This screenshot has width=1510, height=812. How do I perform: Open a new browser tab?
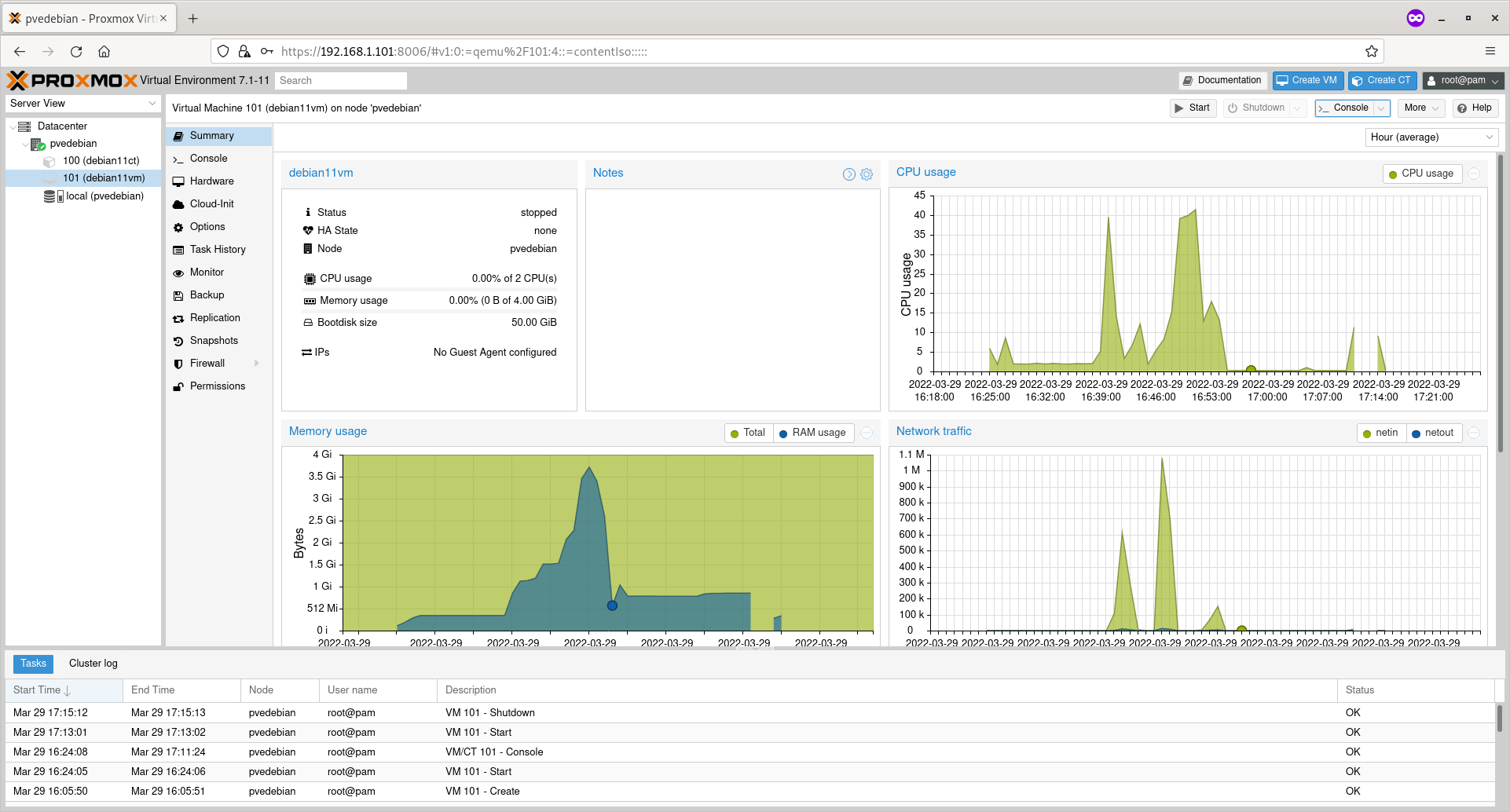point(193,18)
